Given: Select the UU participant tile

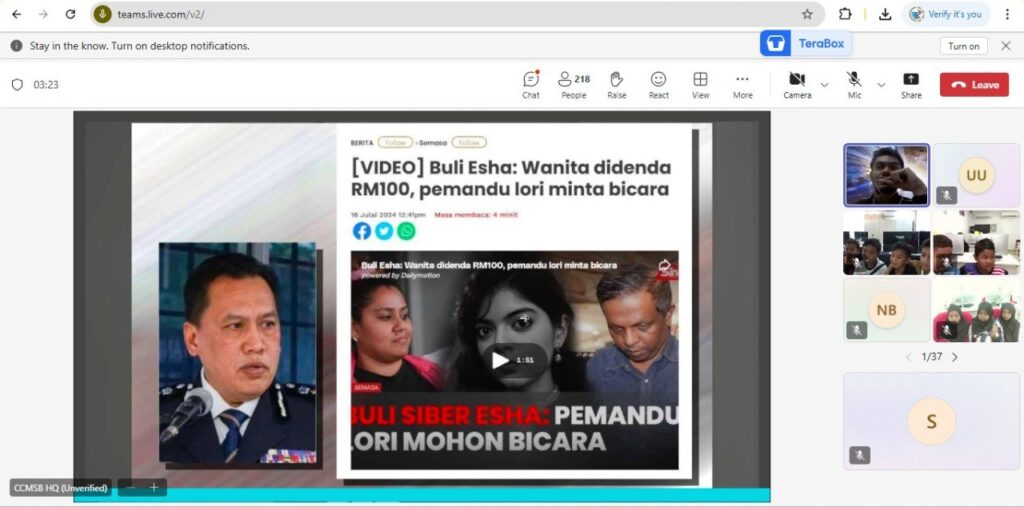Looking at the screenshot, I should (x=976, y=175).
